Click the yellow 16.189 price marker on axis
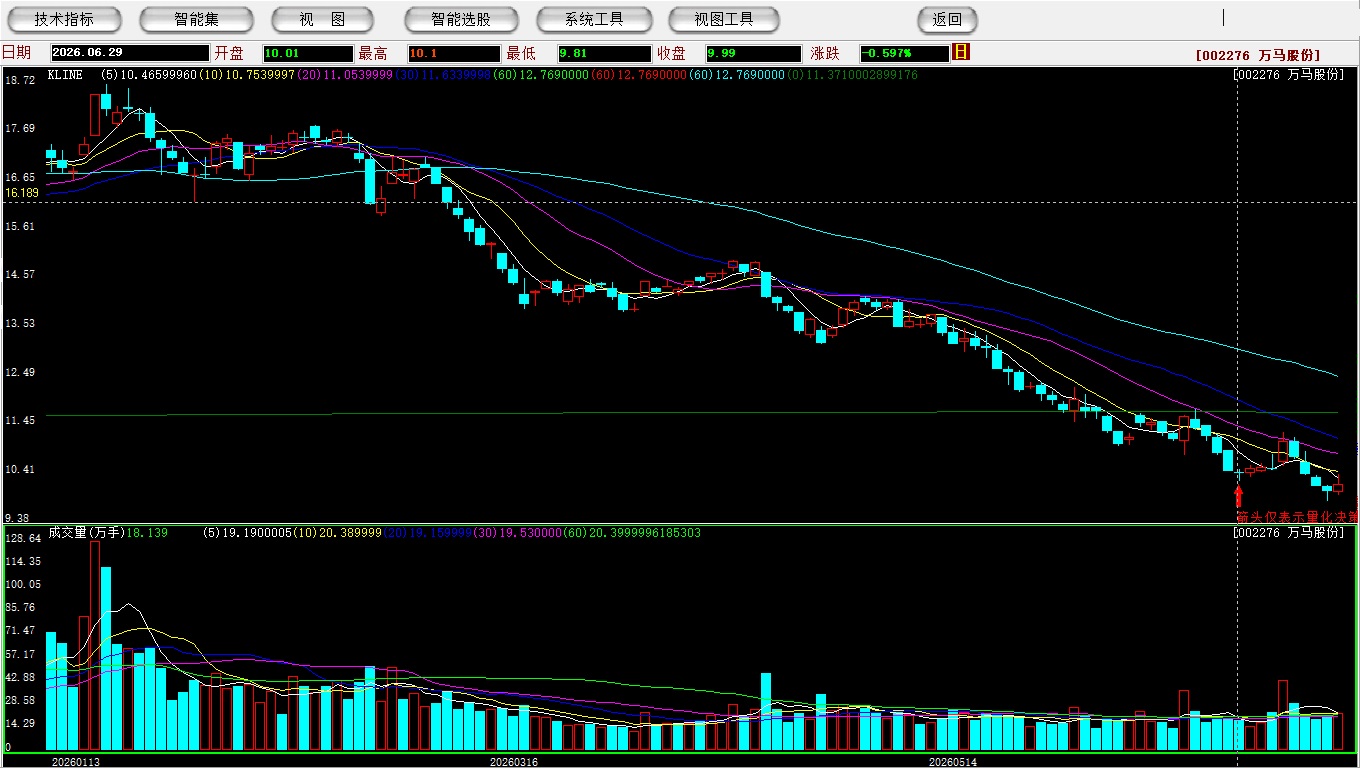 coord(22,192)
